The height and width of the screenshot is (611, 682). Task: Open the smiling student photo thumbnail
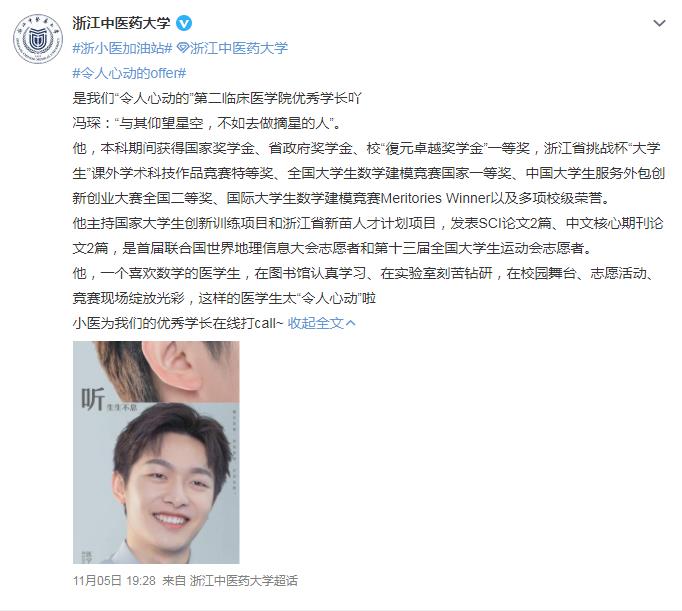[156, 452]
